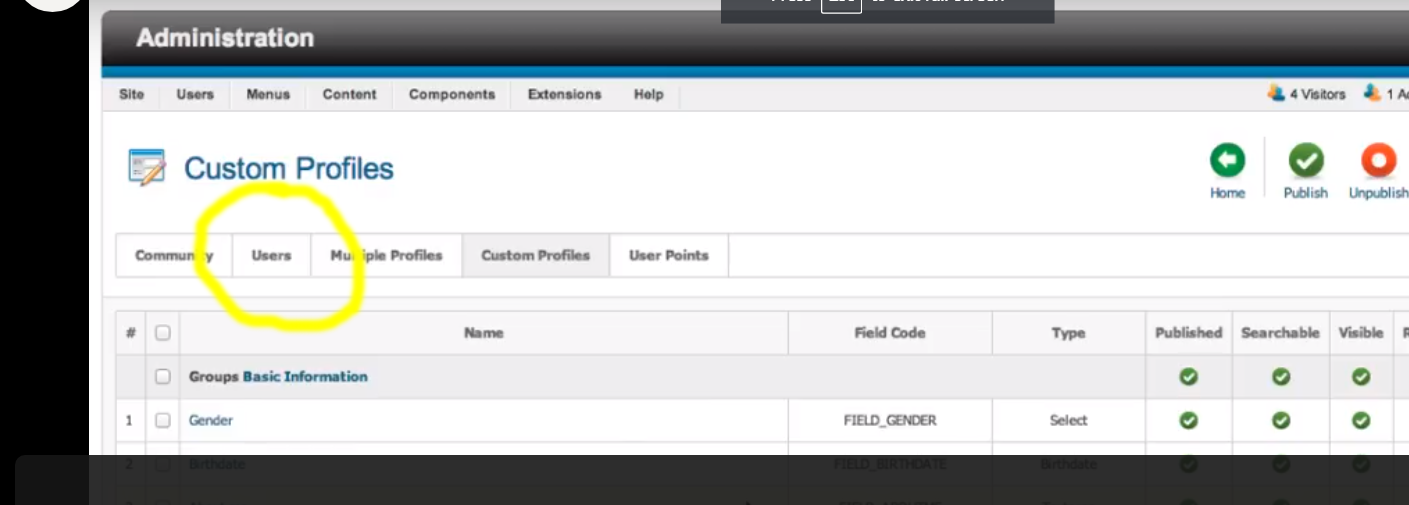Click the Visible column header

(x=1361, y=333)
